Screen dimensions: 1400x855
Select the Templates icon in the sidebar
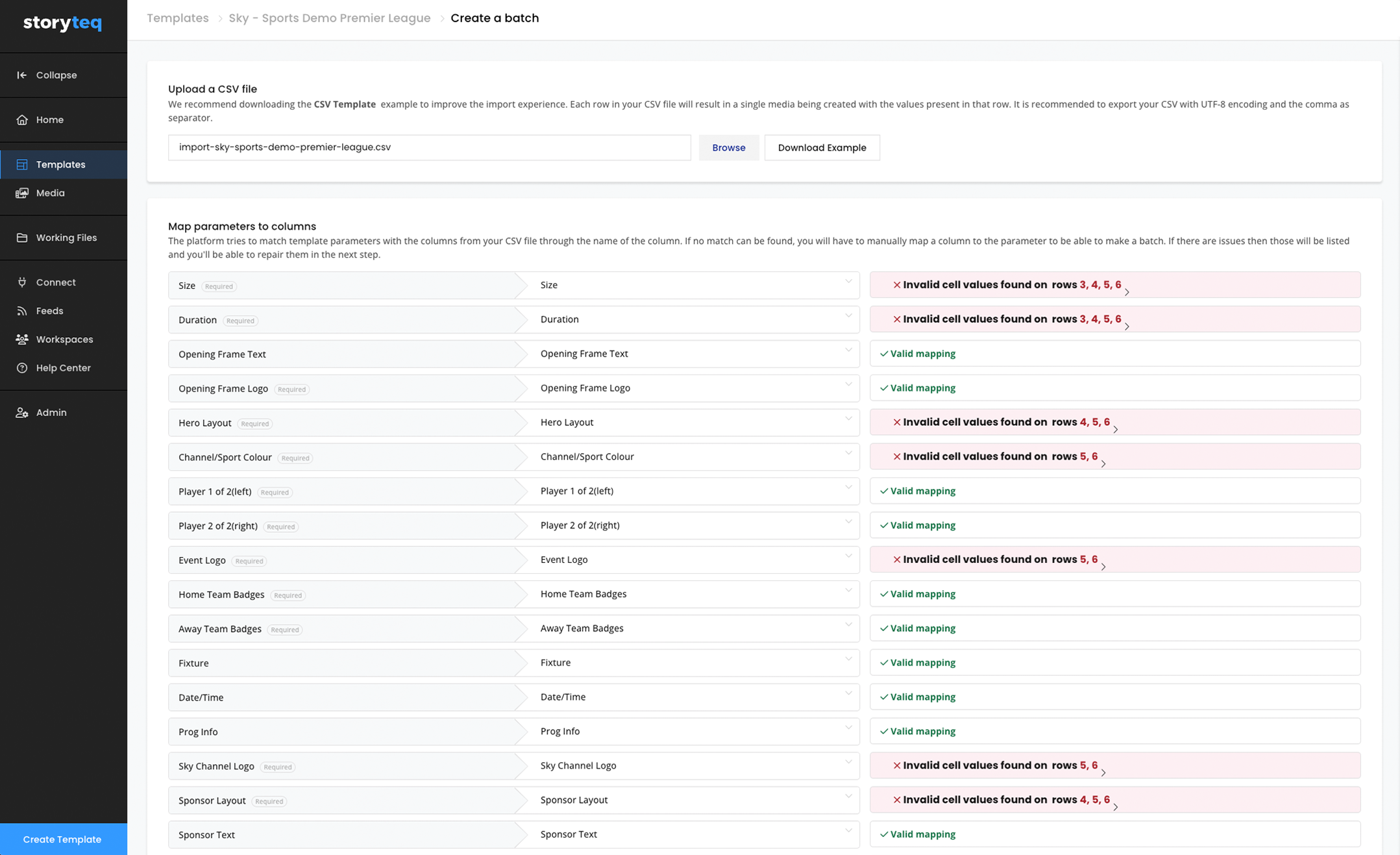coord(22,164)
